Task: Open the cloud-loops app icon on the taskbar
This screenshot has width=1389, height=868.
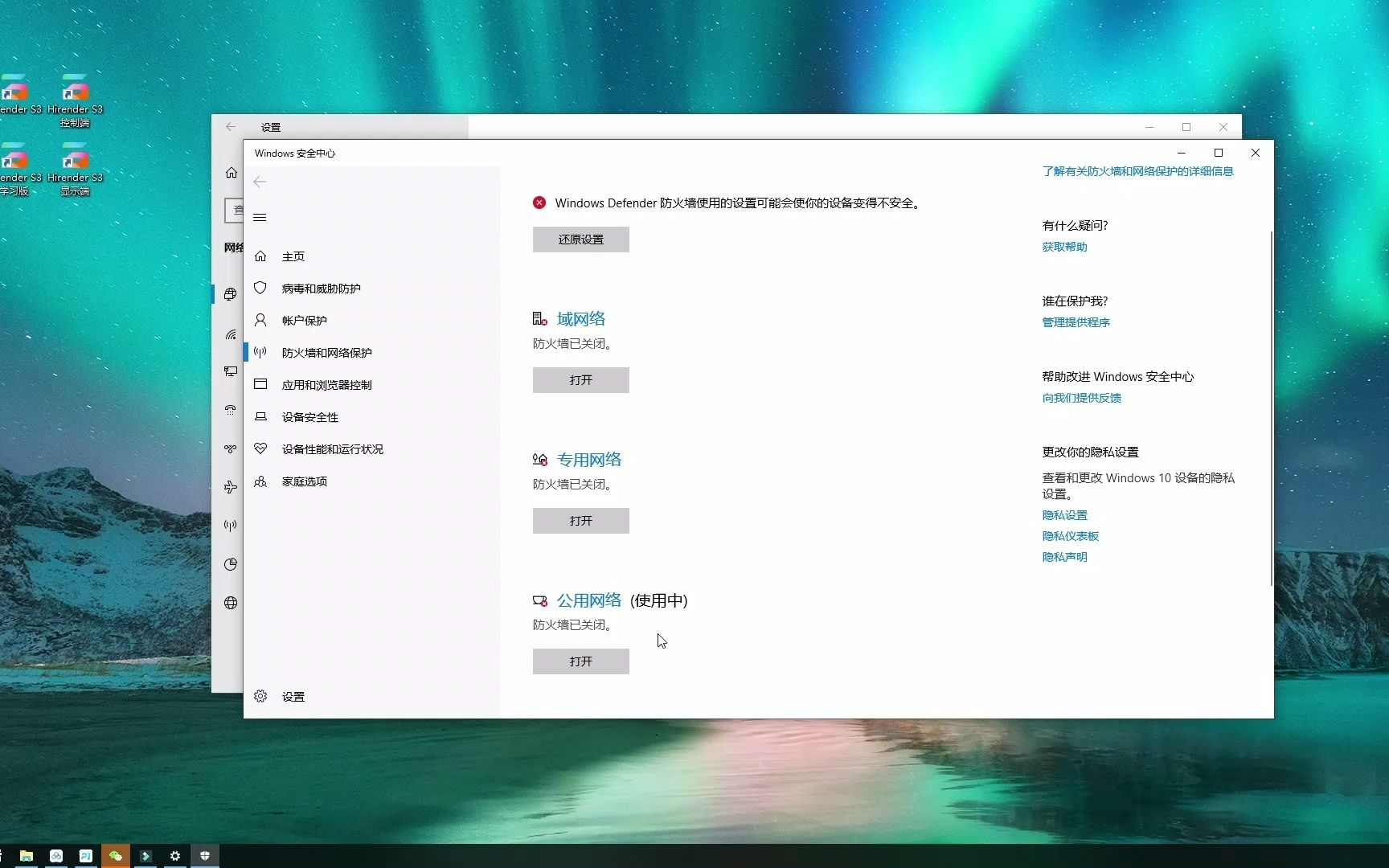Action: tap(56, 856)
